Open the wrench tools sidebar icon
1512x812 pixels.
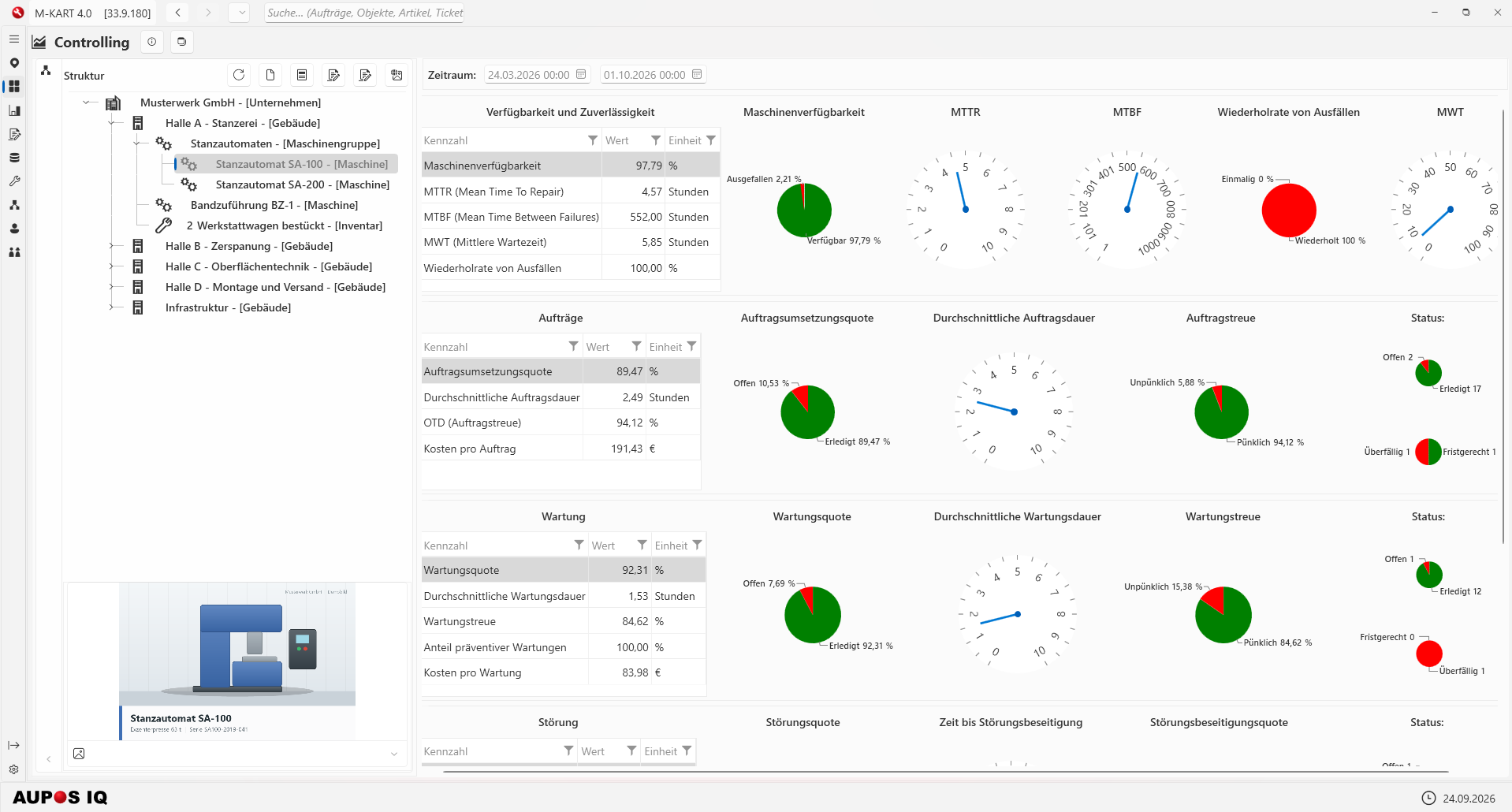pyautogui.click(x=13, y=181)
